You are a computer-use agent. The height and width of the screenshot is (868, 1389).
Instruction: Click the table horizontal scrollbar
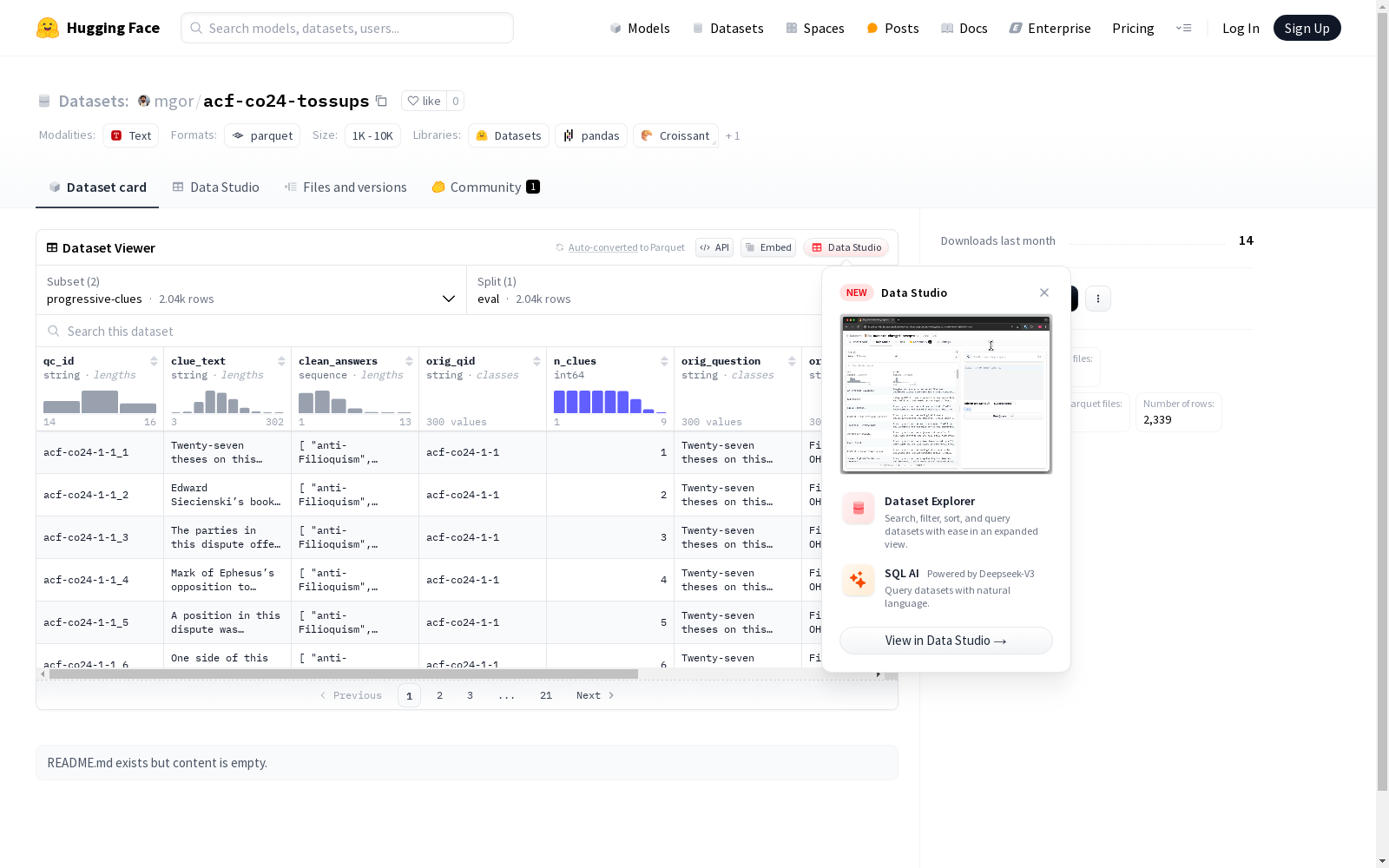point(344,674)
